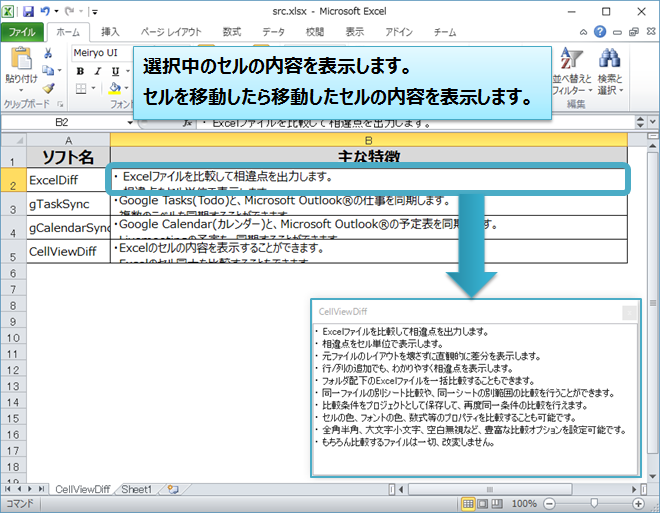Apply the yellow Fill Color bucket
660x513 pixels.
(114, 88)
